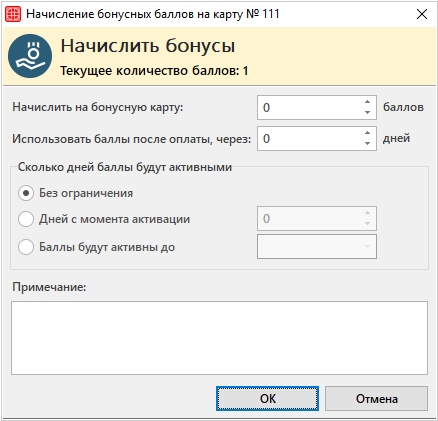
Task: Increase bonus points with up arrow
Action: [x=367, y=102]
